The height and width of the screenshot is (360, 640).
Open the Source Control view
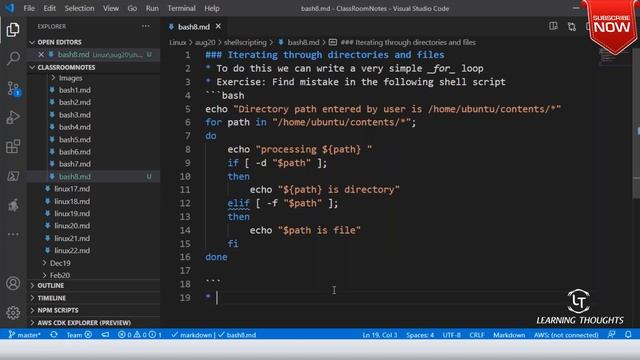[x=13, y=88]
